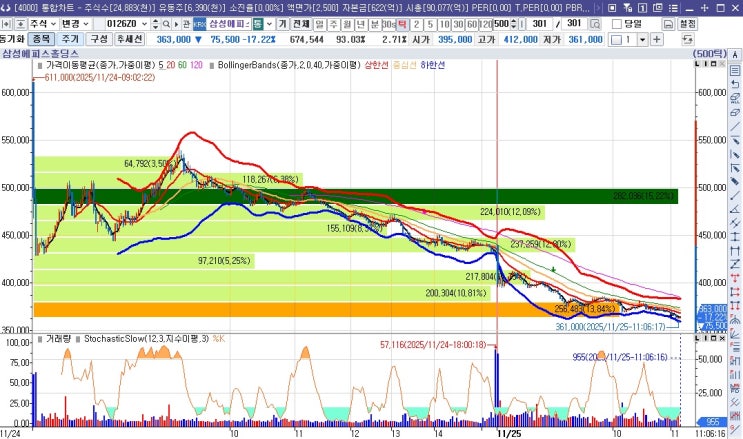743x439 pixels.
Task: Open the 0126Z0 stock code dropdown
Action: pos(145,24)
